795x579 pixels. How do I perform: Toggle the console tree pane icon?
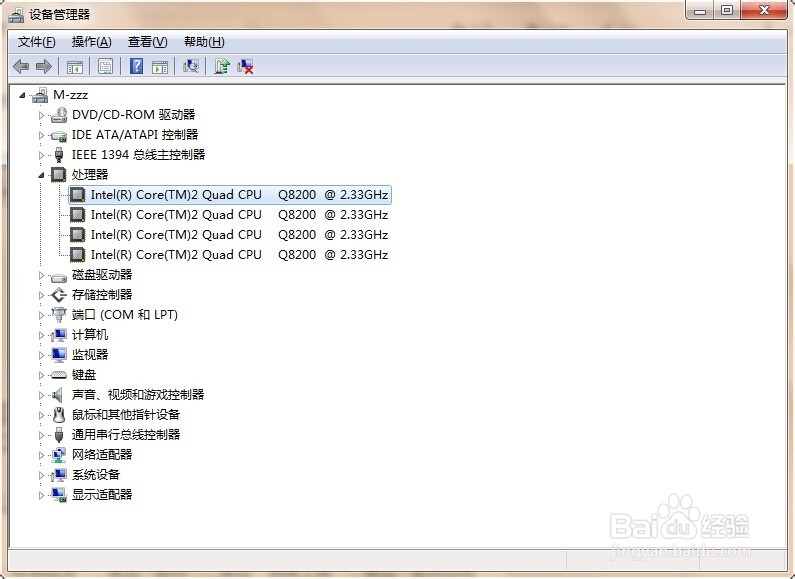75,66
